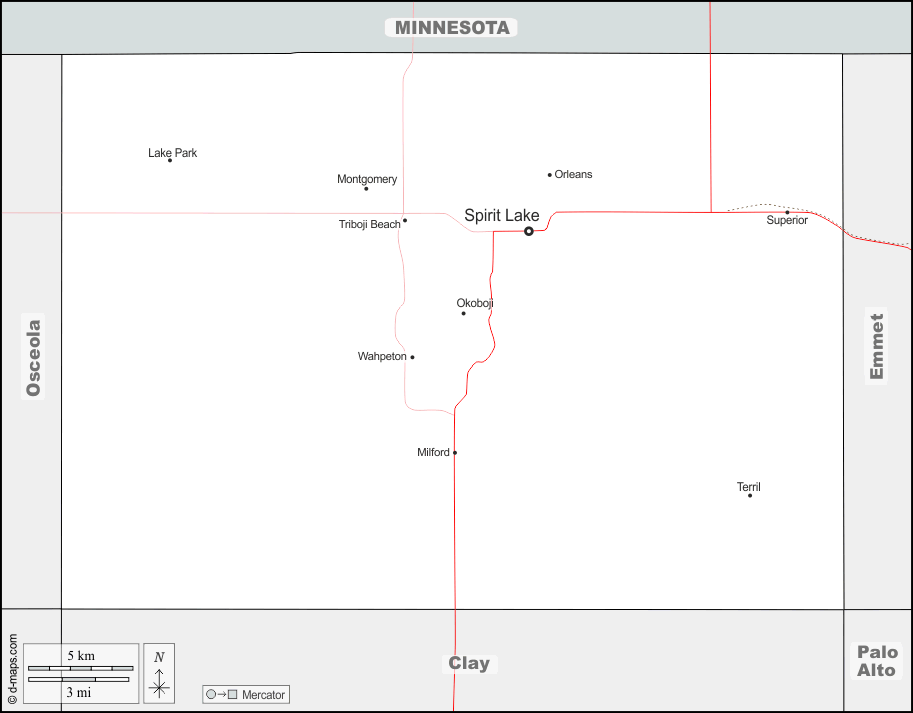Click the Orleans town dot marker

(x=550, y=175)
